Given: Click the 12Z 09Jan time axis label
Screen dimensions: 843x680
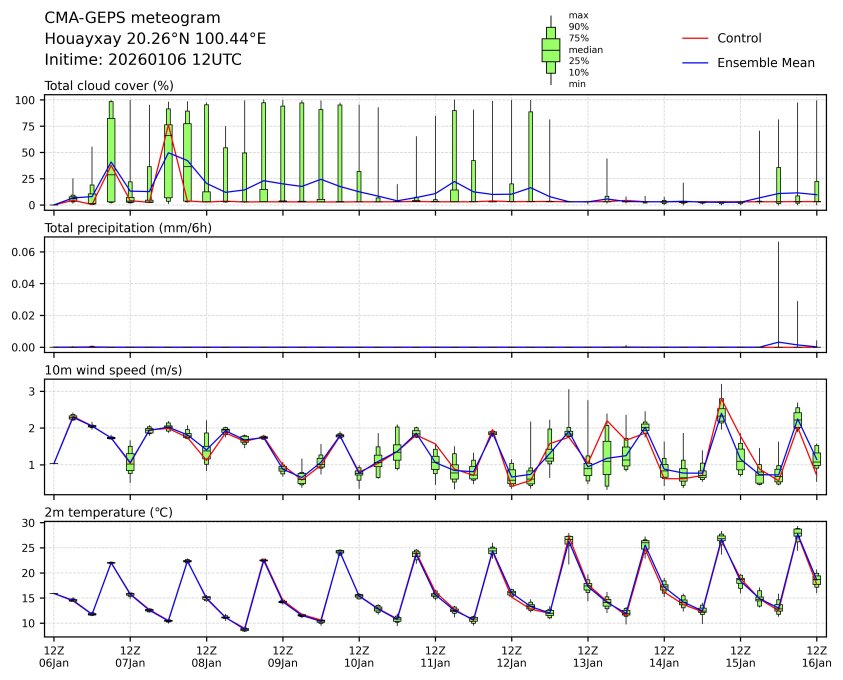Looking at the screenshot, I should (282, 656).
